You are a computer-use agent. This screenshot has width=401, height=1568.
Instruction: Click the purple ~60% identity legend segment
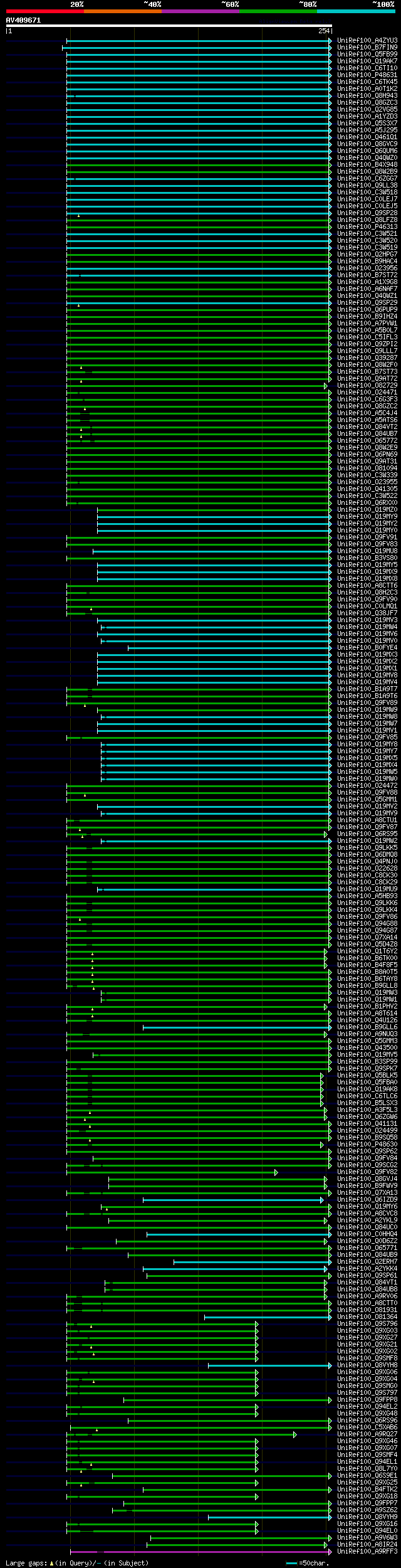click(200, 11)
